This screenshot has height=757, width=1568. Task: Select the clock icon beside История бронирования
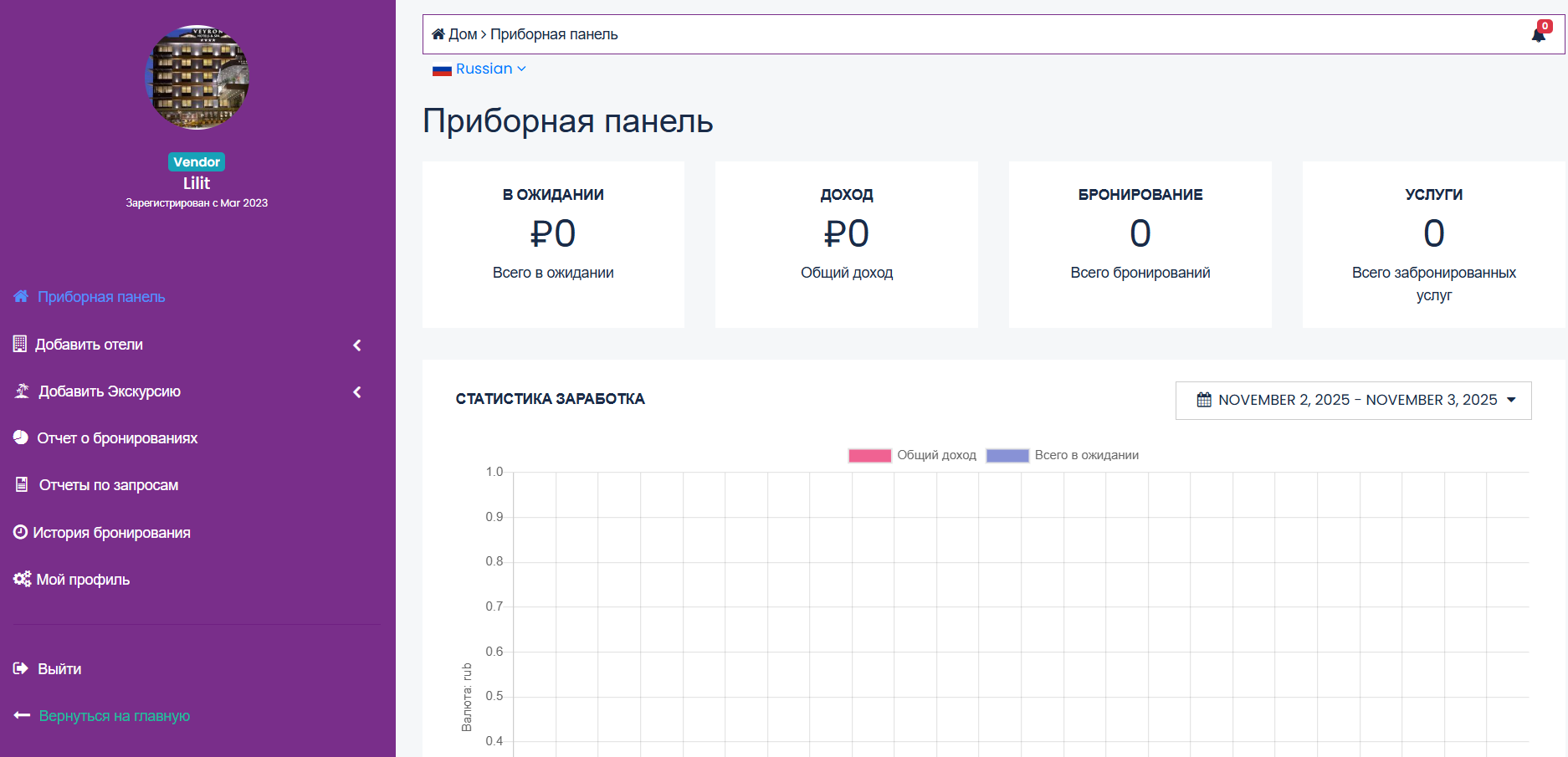pos(20,532)
